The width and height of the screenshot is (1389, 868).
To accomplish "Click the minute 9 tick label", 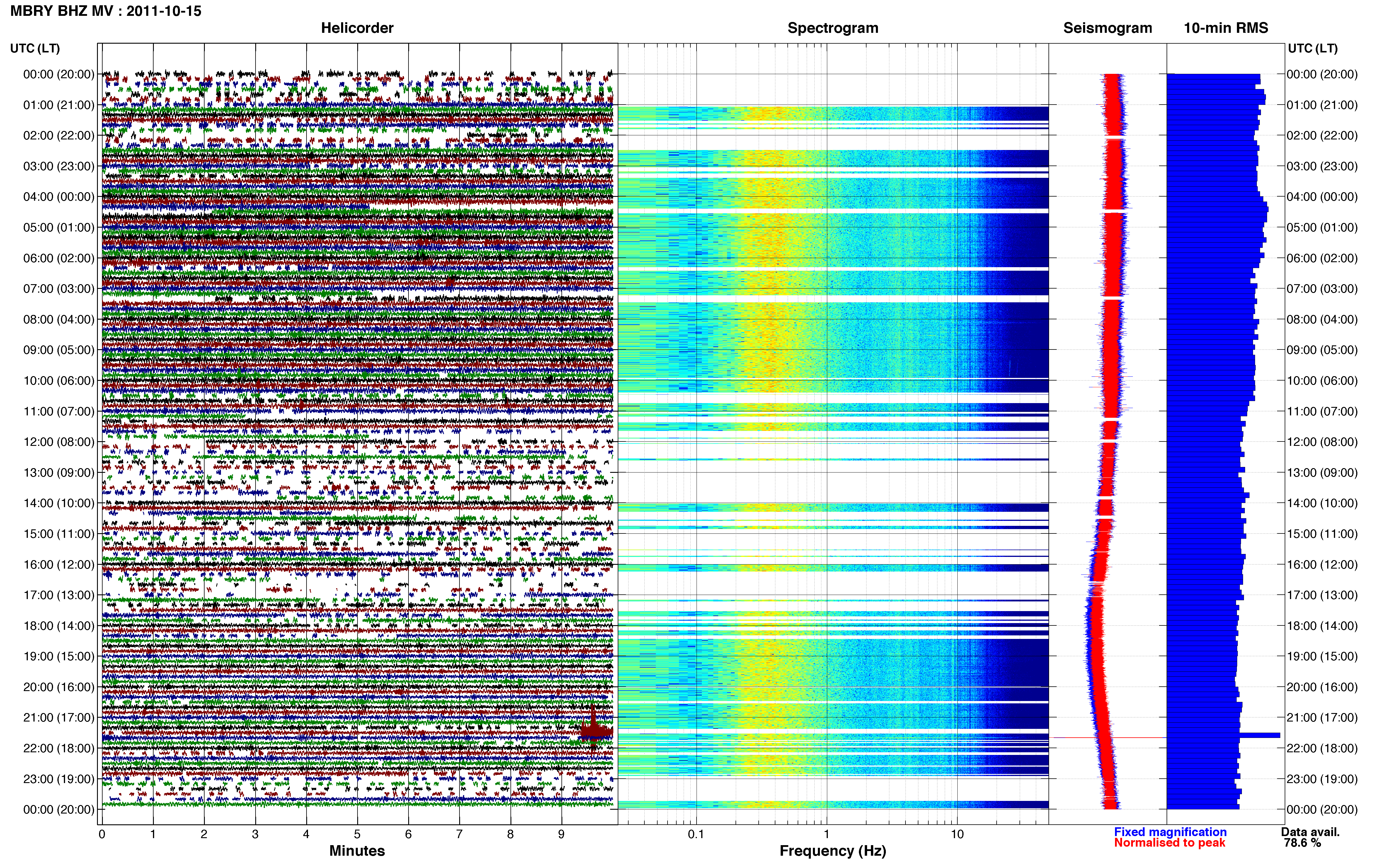I will tap(561, 834).
